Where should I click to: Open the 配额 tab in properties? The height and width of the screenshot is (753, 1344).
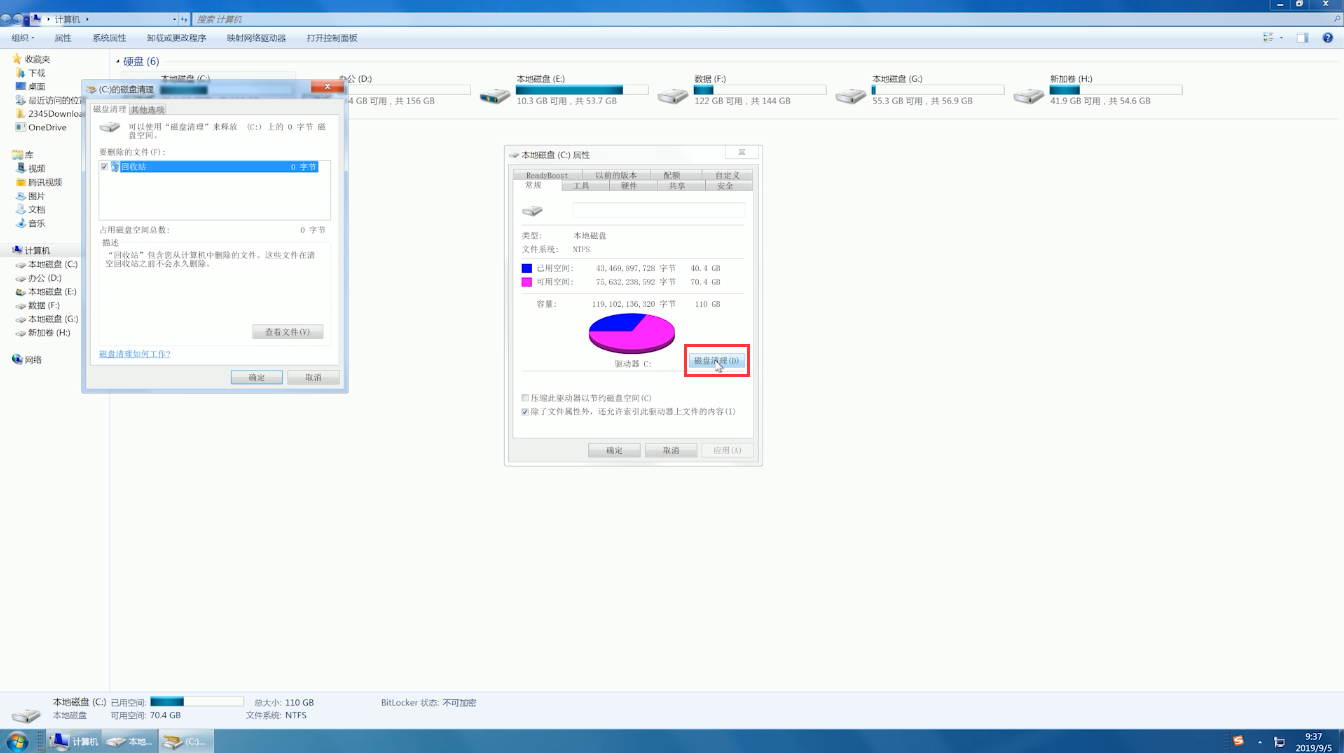click(x=671, y=175)
